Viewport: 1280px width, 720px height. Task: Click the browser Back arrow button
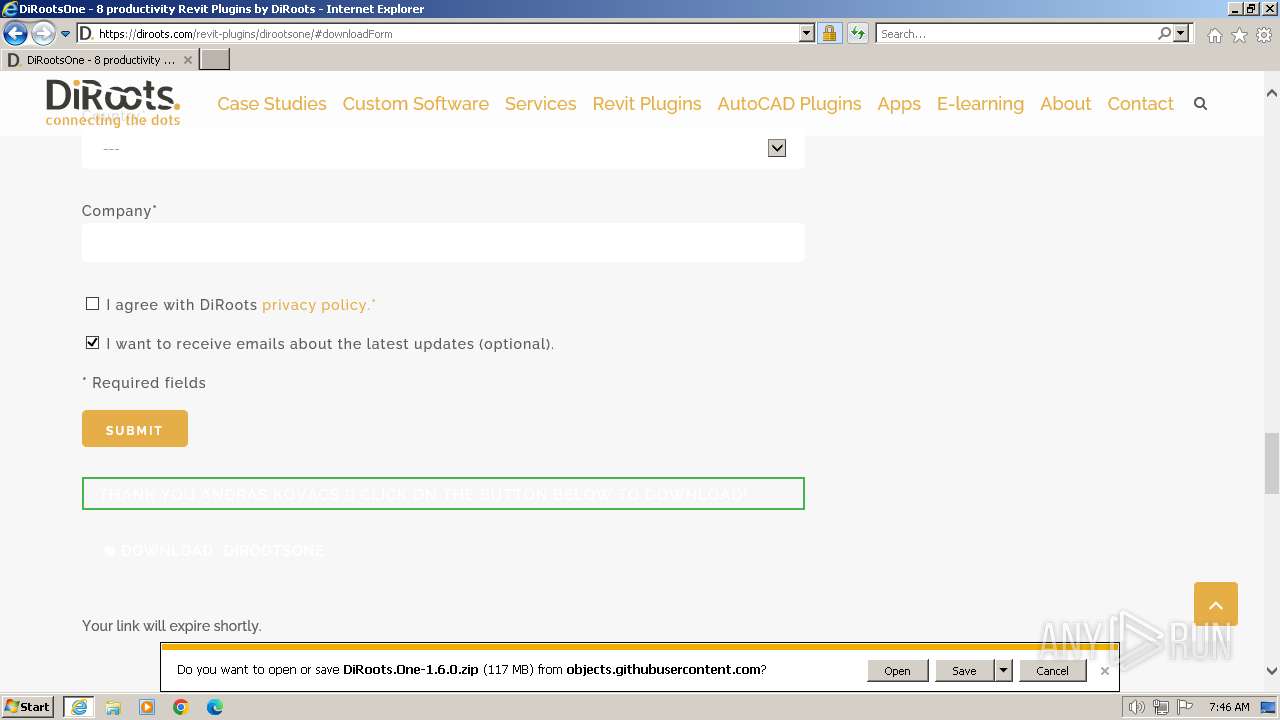pos(16,34)
